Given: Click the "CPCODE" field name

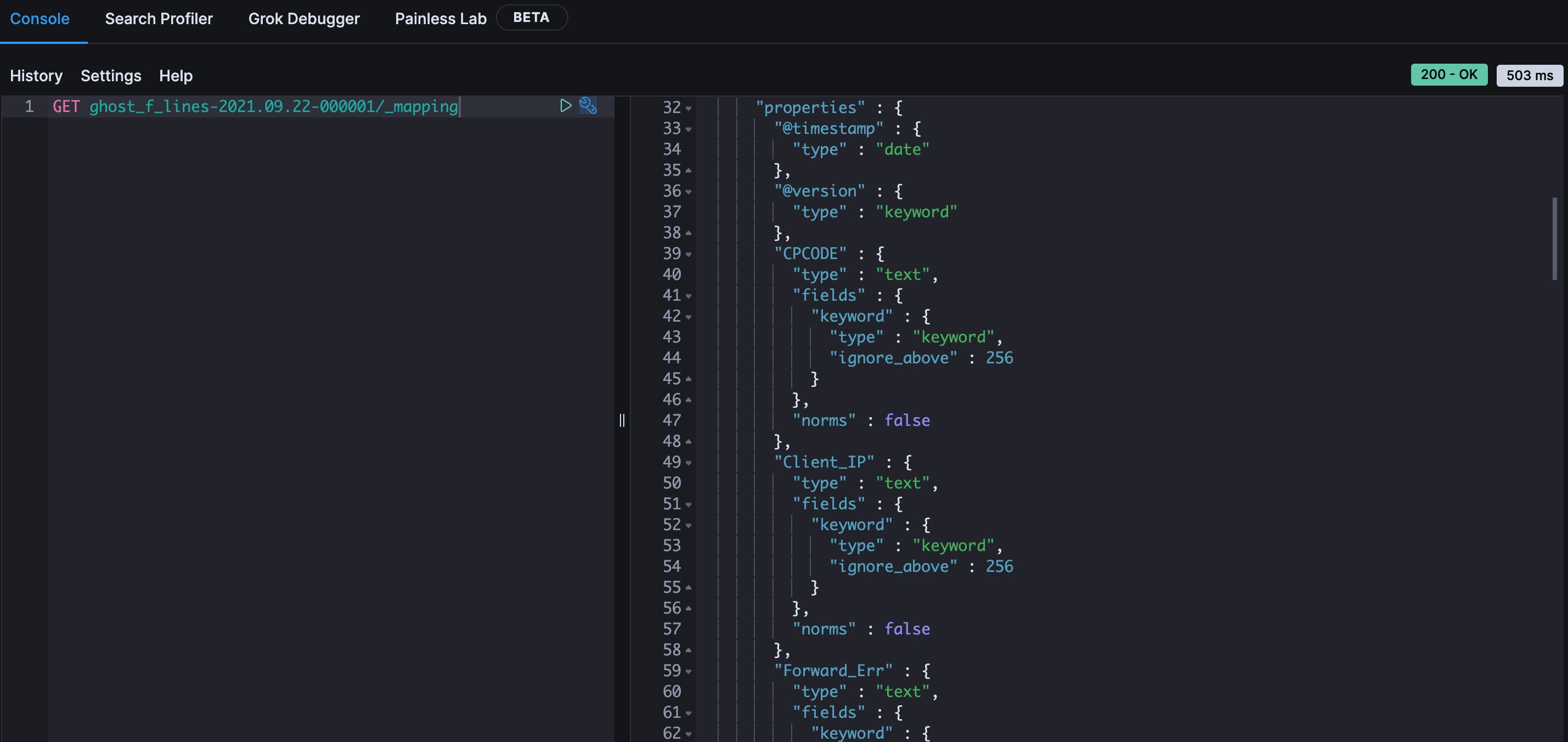Looking at the screenshot, I should pyautogui.click(x=810, y=253).
